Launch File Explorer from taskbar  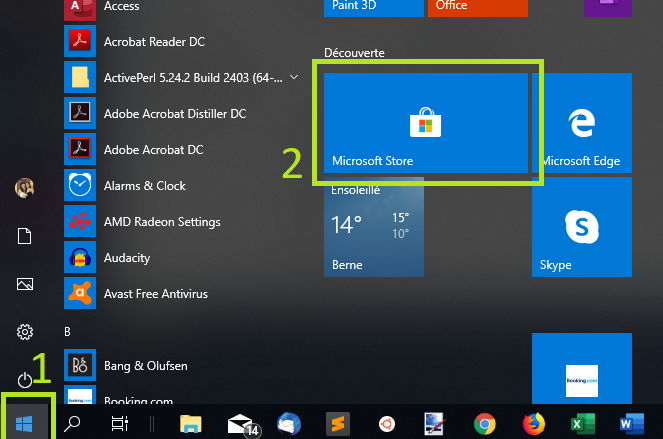(191, 424)
